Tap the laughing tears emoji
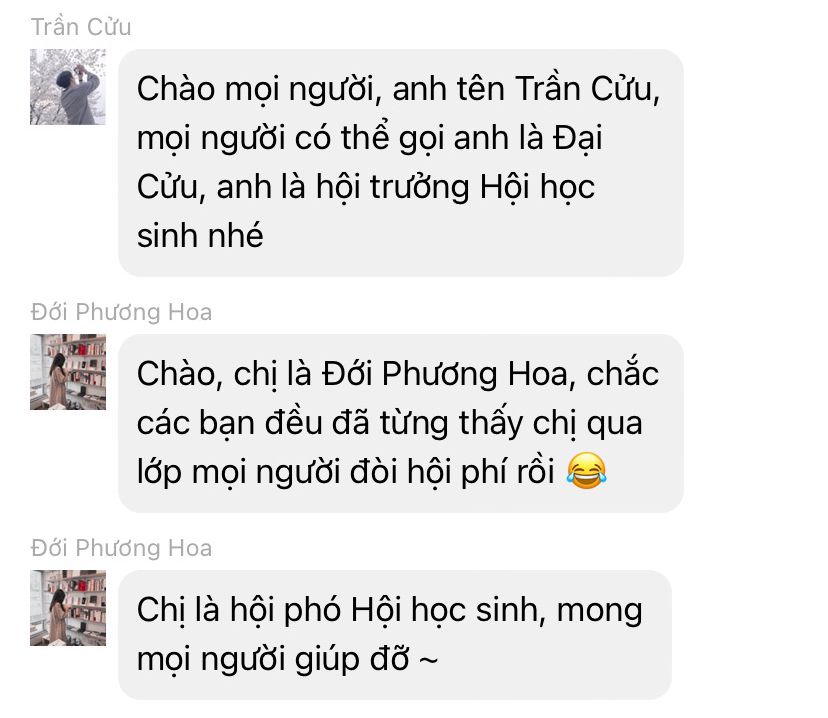The image size is (828, 718). tap(587, 471)
